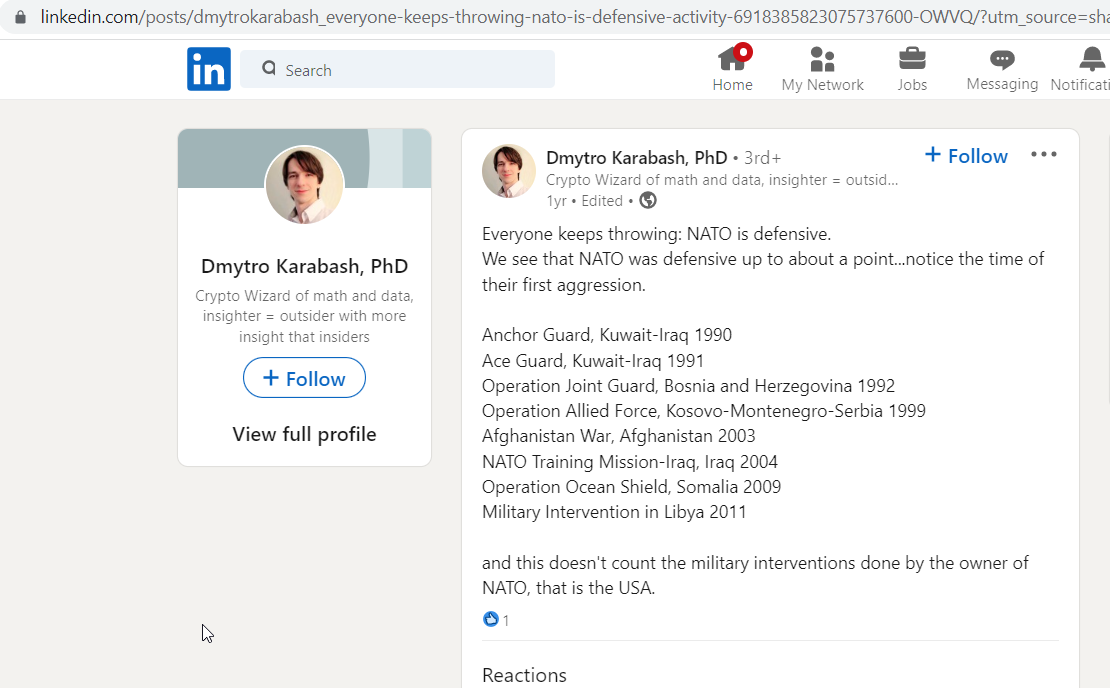Click the site lock icon in address bar
Viewport: 1110px width, 688px height.
tap(21, 17)
